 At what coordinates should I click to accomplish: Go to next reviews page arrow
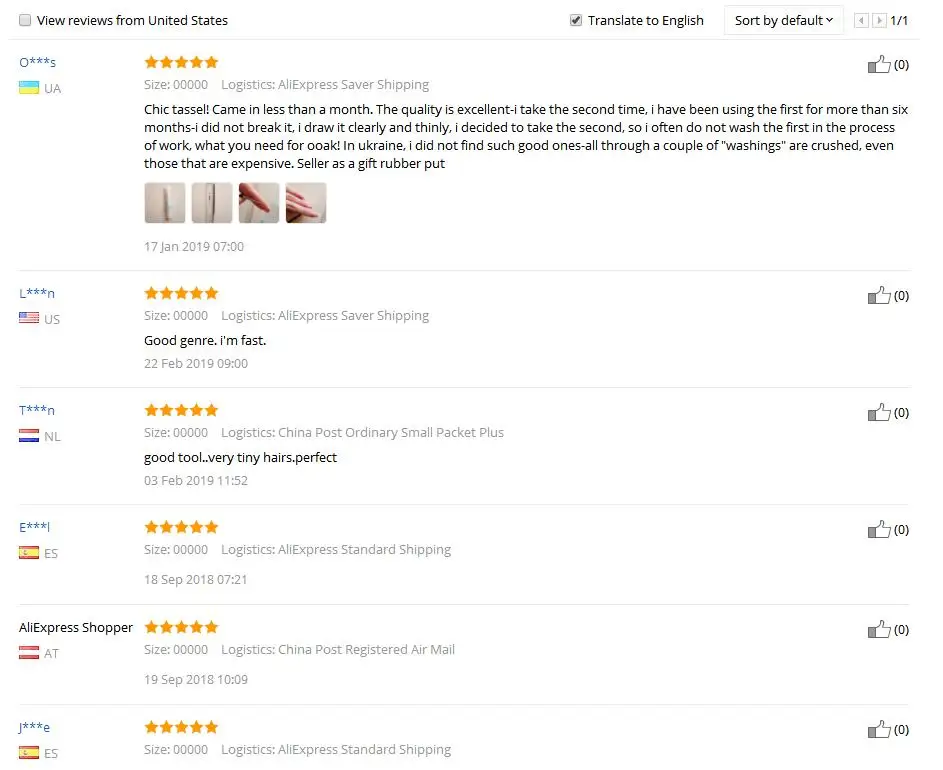pos(879,20)
